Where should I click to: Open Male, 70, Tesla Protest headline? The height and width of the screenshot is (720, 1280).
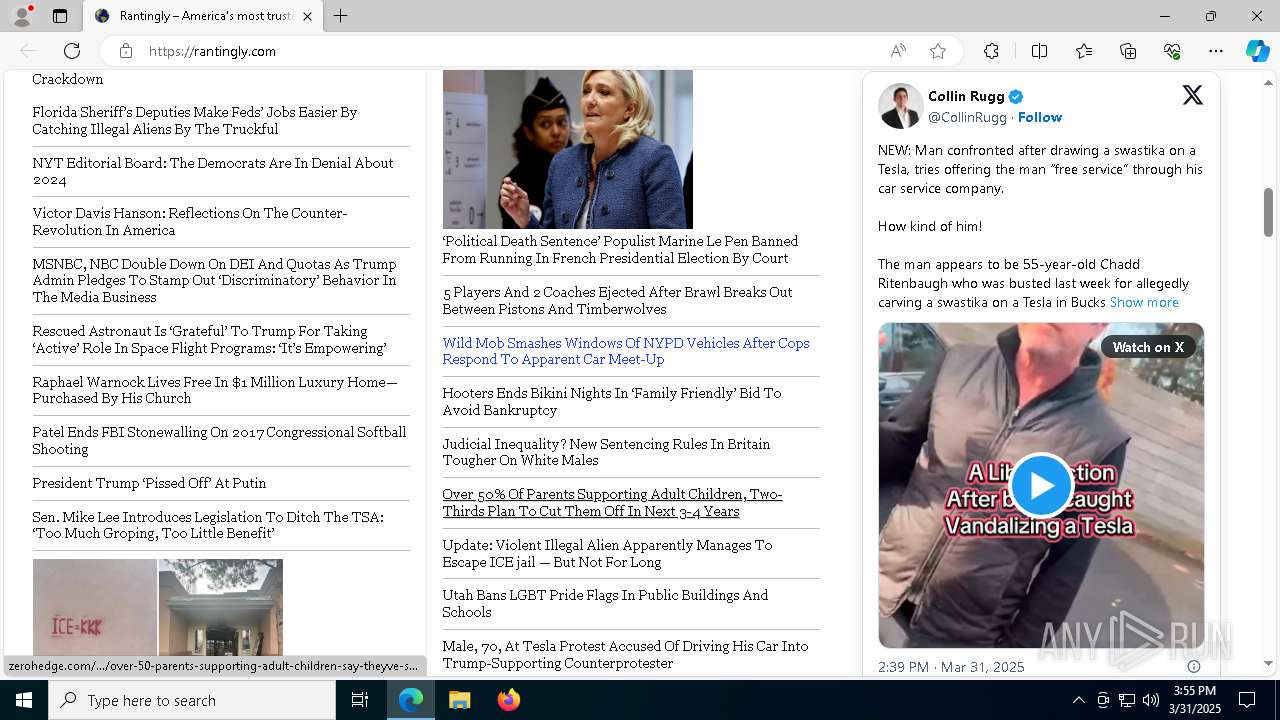(625, 654)
